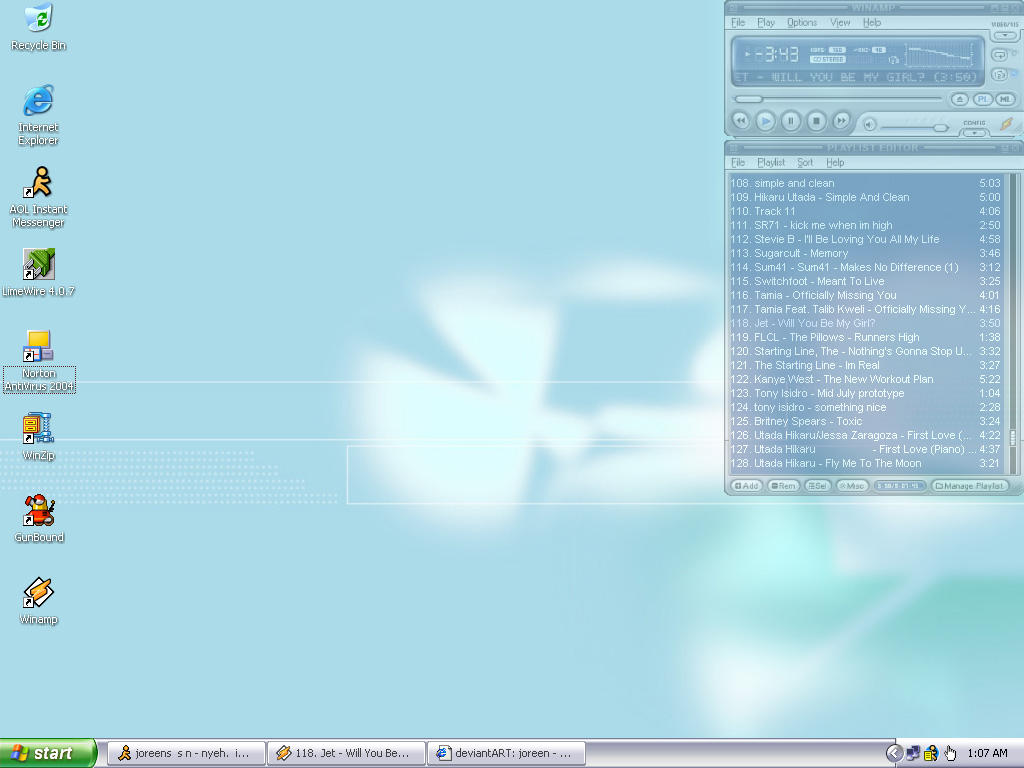1024x768 pixels.
Task: Select the AOL Instant Messenger desktop shortcut
Action: pos(39,196)
